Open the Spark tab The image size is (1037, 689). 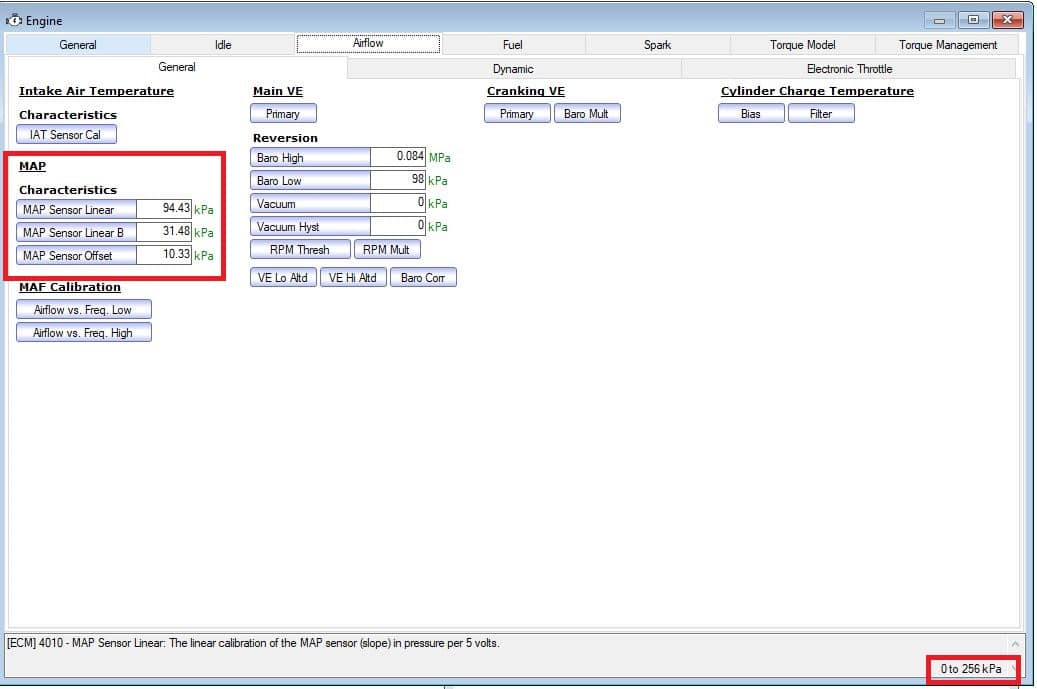point(657,45)
